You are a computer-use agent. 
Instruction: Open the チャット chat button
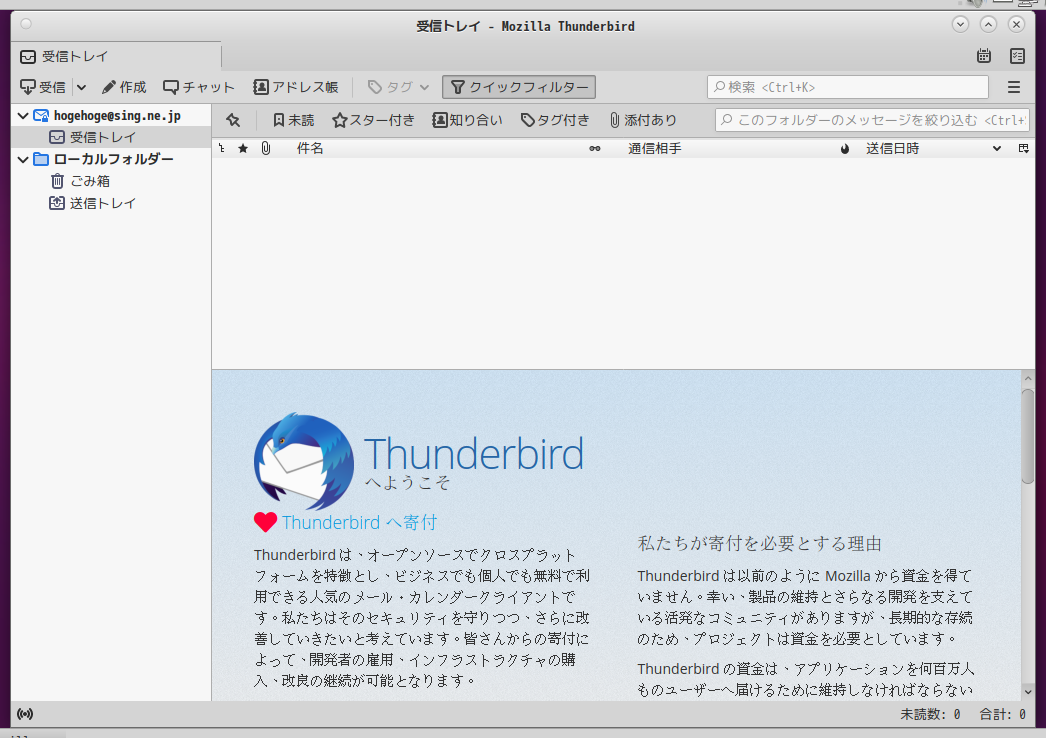coord(199,87)
